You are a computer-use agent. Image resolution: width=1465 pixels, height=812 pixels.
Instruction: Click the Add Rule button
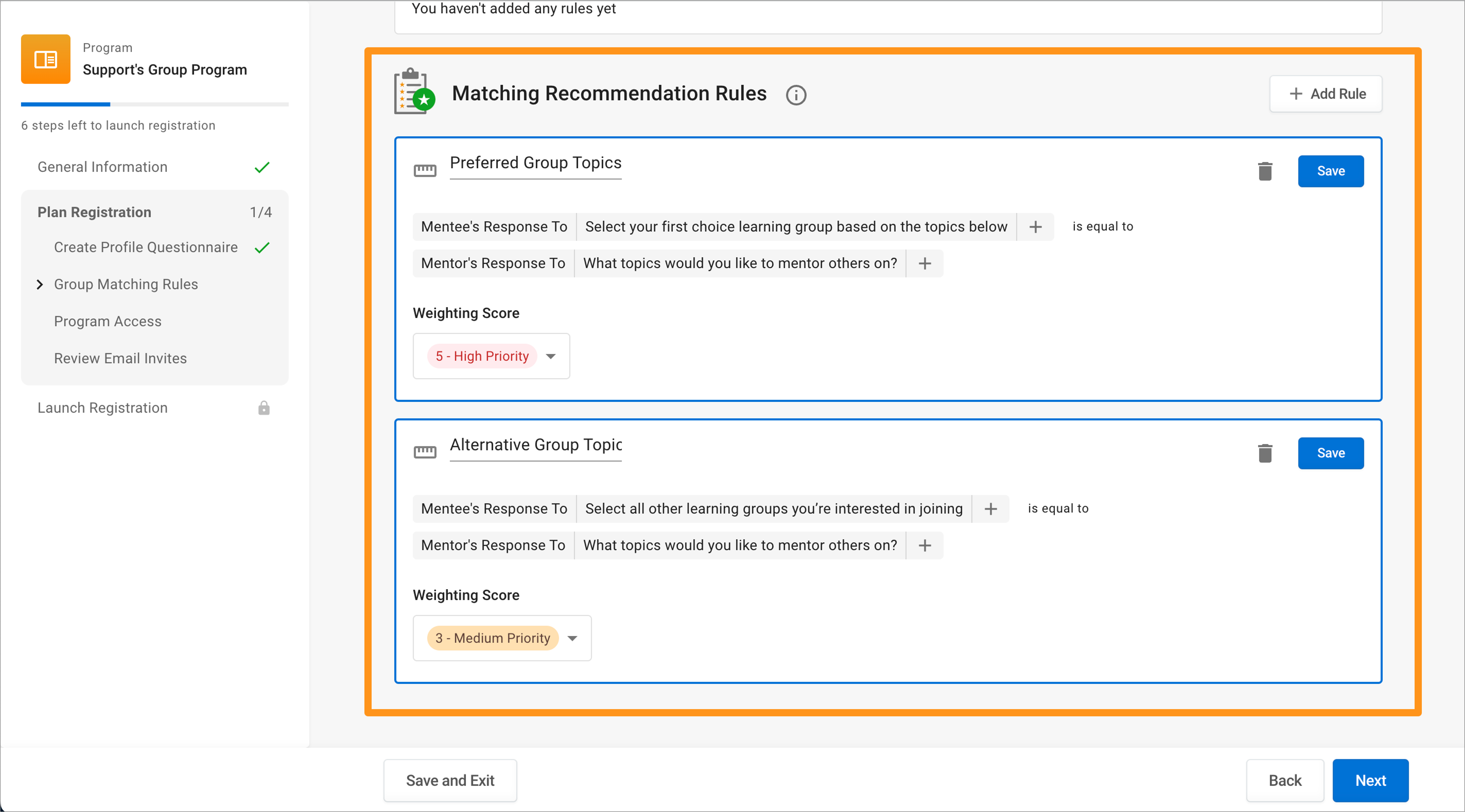point(1326,94)
